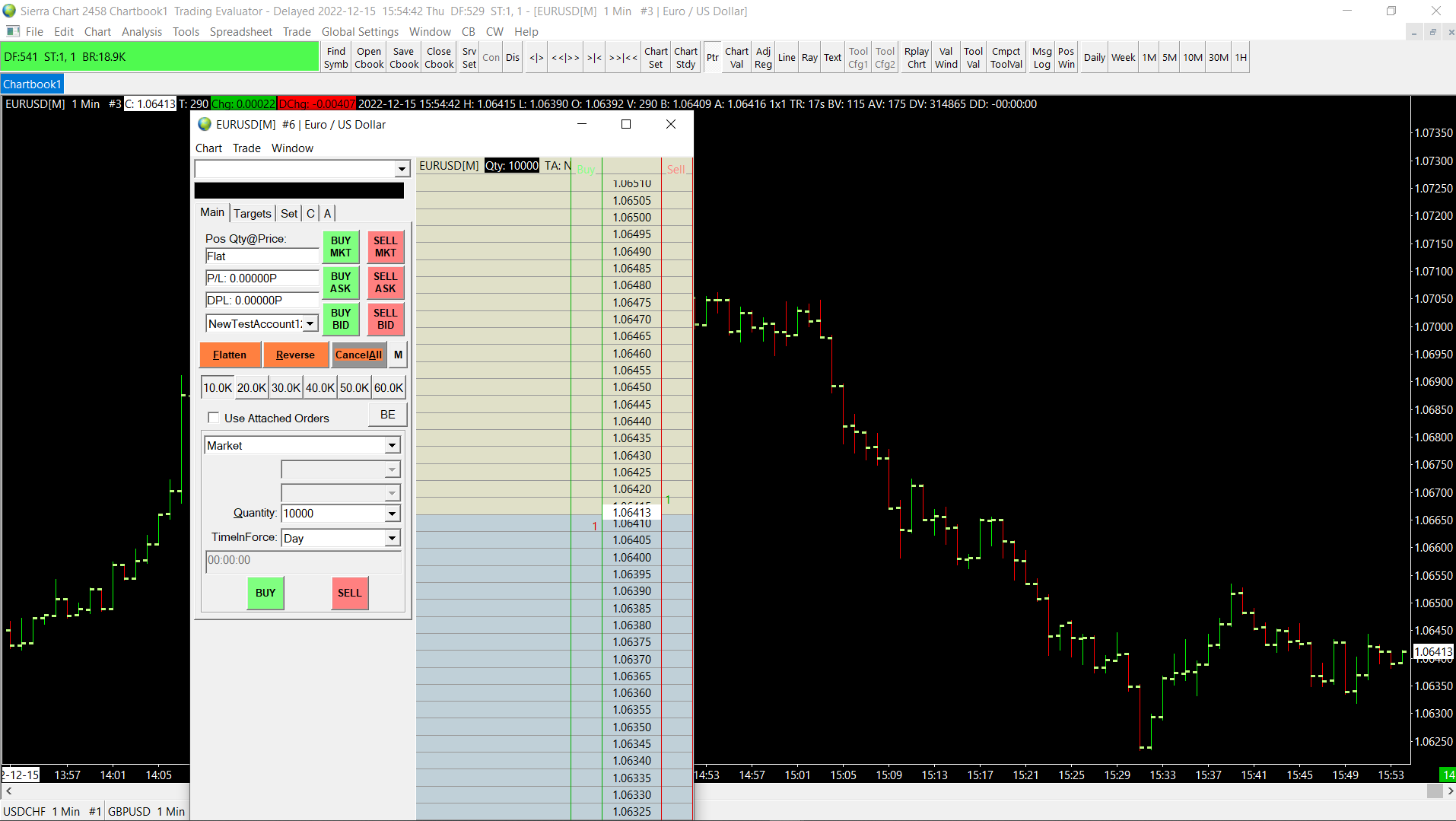The image size is (1456, 821).
Task: Select the Ptr pointer tool
Action: point(713,58)
